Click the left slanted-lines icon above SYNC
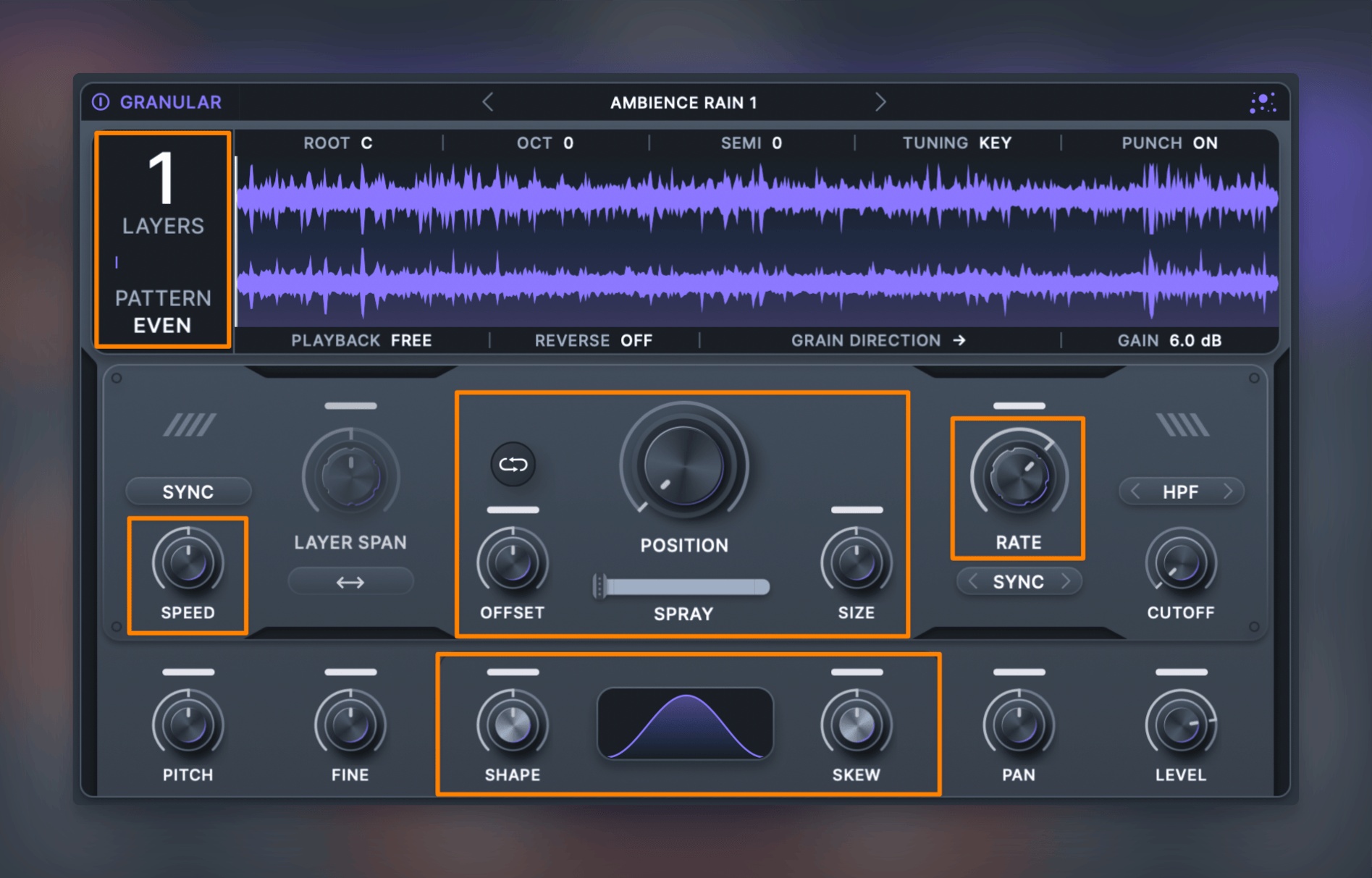This screenshot has width=1372, height=878. 189,425
